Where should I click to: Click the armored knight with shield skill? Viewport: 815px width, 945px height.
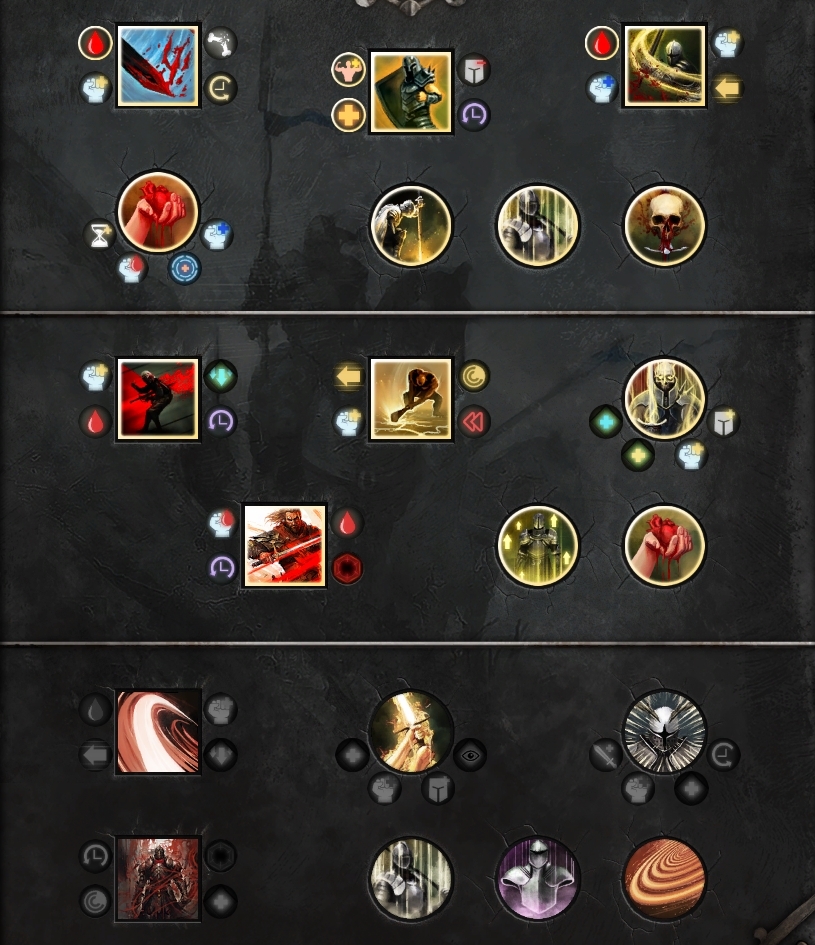411,92
